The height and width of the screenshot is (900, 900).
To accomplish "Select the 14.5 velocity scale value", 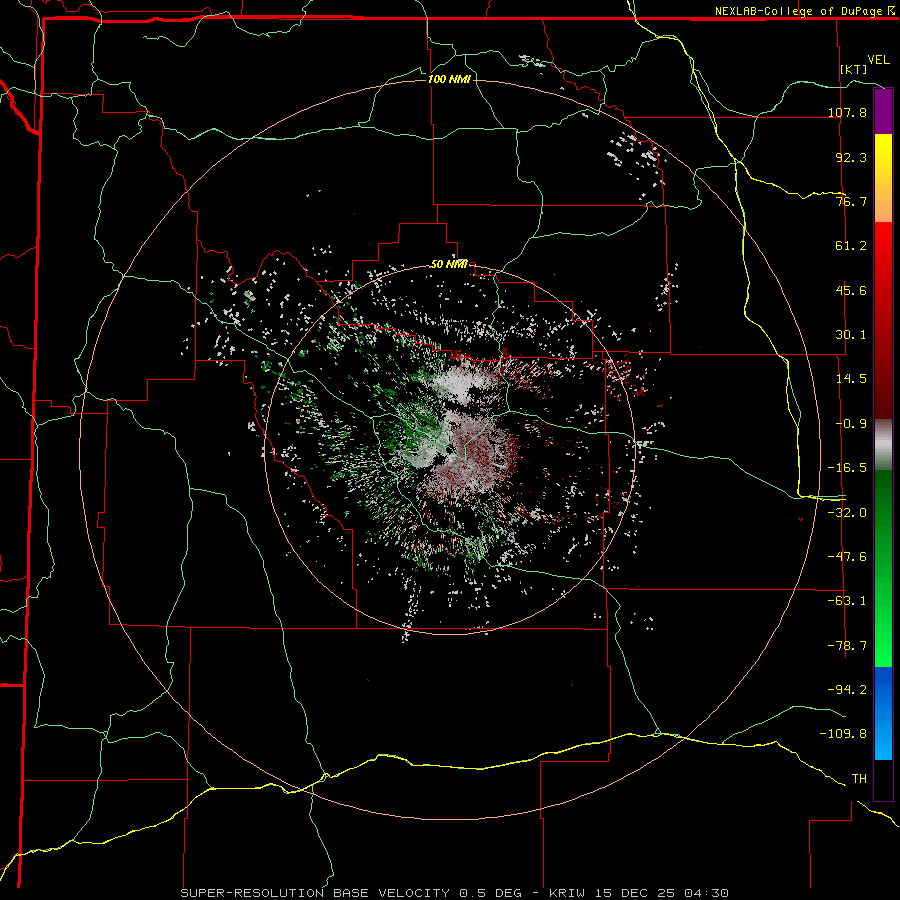I will (x=851, y=379).
